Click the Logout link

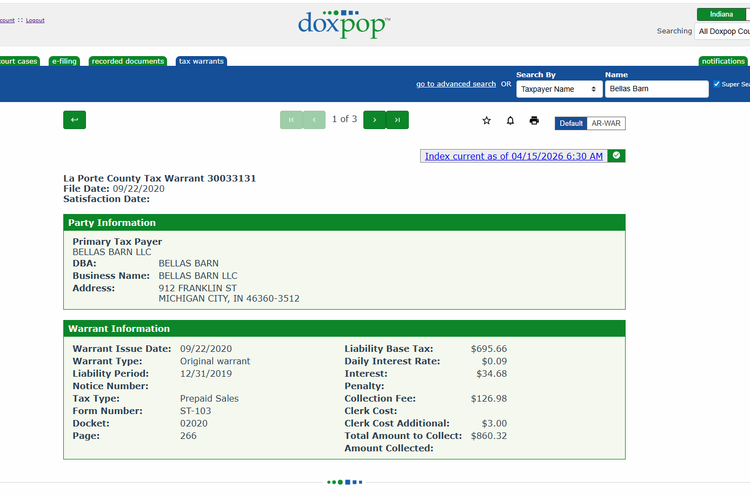[35, 20]
